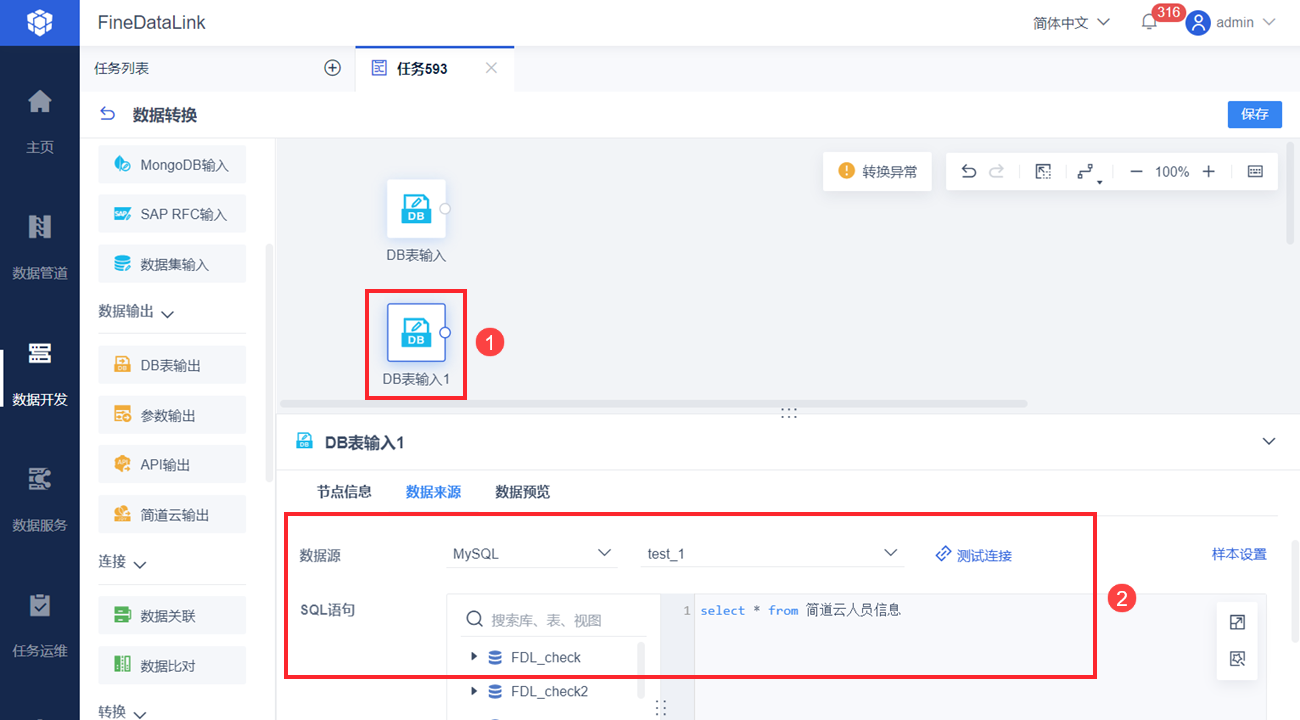Click the operator list vertical scrollbar
Screen dimensions: 1300x720
(268, 364)
